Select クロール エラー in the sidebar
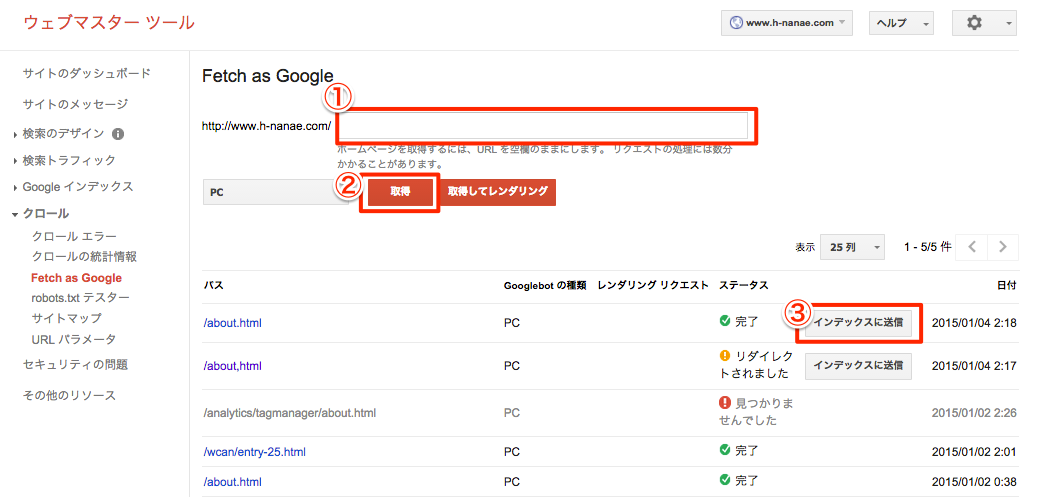The height and width of the screenshot is (497, 1051). 74,236
